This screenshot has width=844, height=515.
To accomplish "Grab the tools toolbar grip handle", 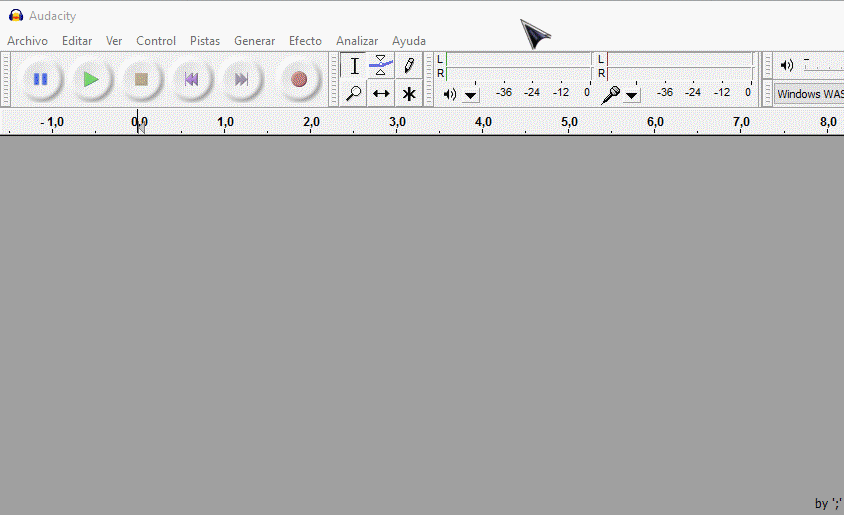I will pyautogui.click(x=334, y=80).
